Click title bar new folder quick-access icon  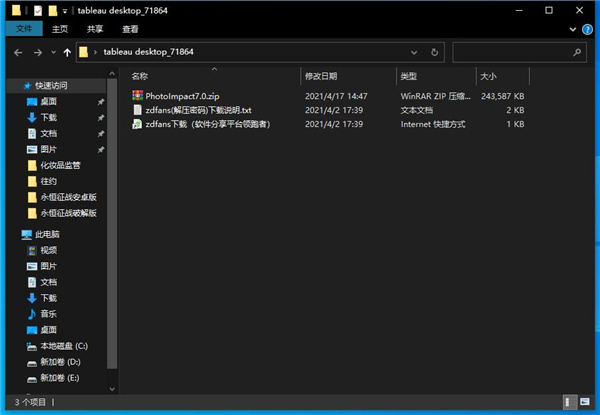point(53,10)
